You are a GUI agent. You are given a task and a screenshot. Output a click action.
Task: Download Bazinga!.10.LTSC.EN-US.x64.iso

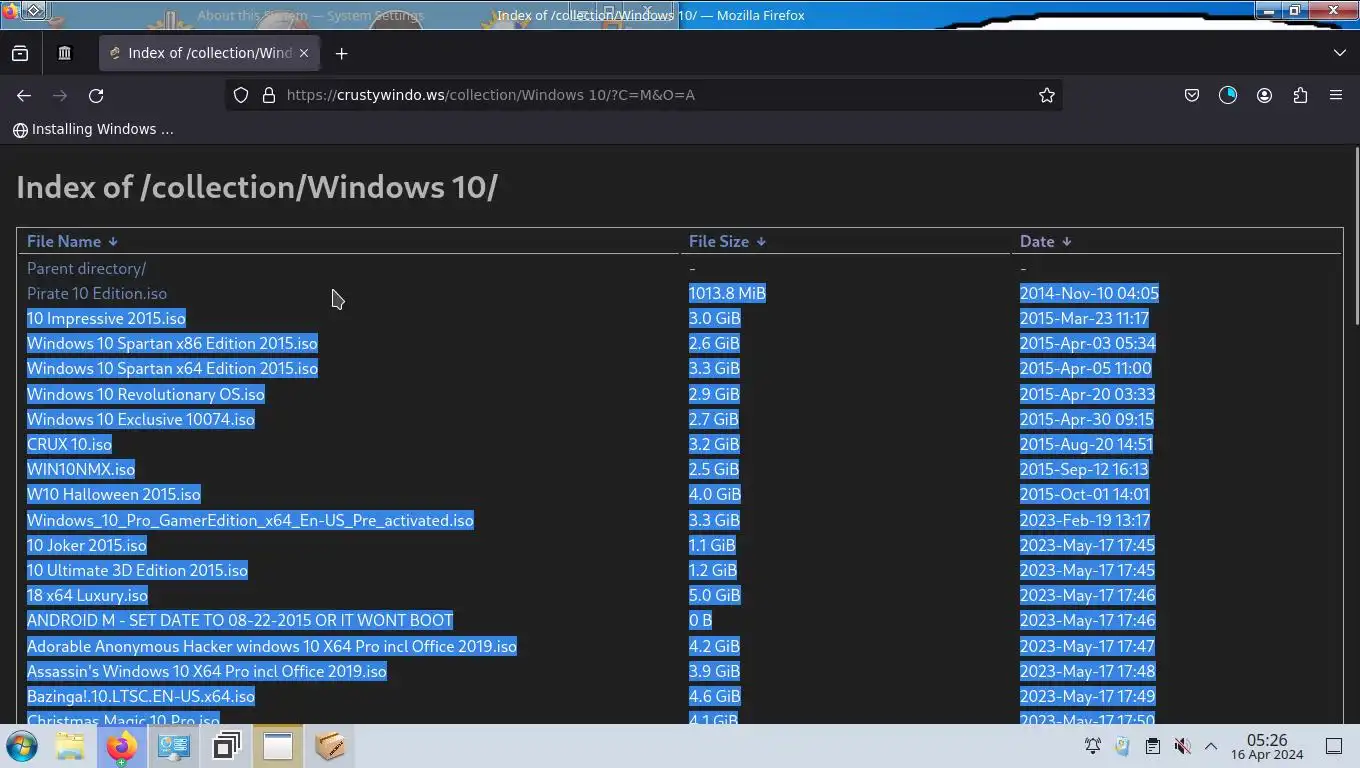[141, 696]
